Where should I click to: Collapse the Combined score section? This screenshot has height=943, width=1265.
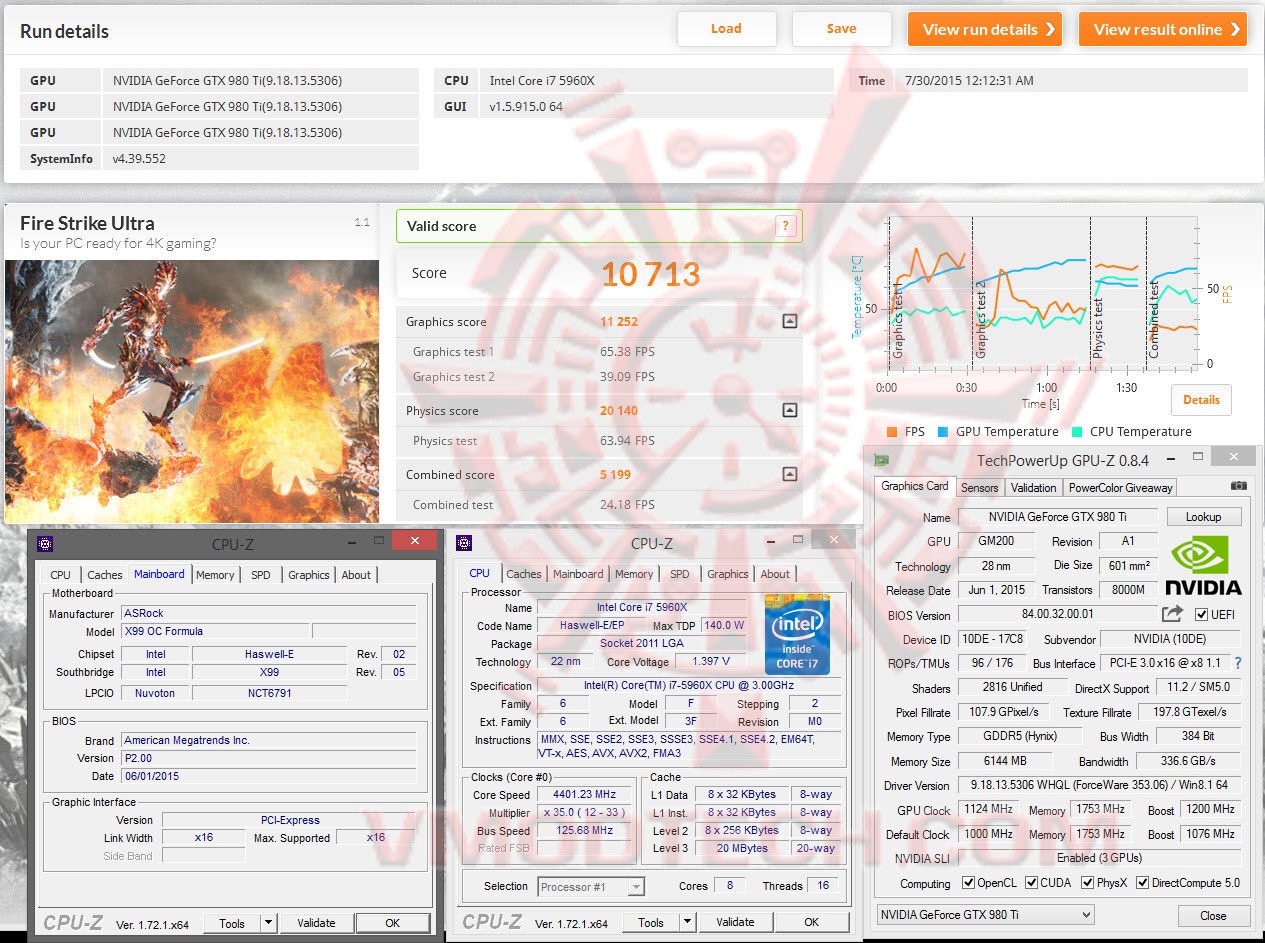coord(789,474)
